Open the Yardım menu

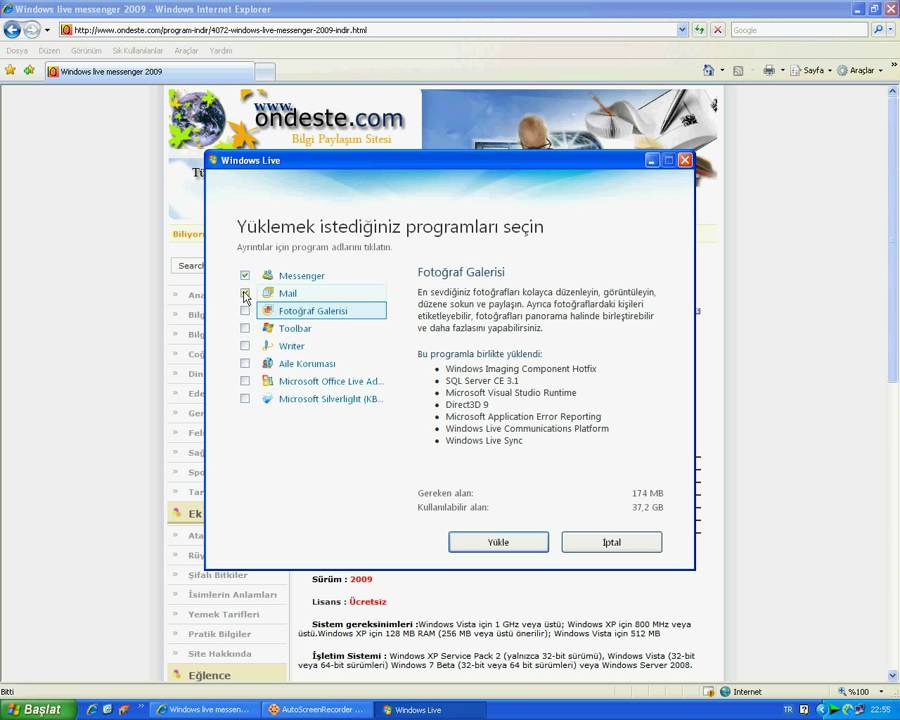point(220,51)
